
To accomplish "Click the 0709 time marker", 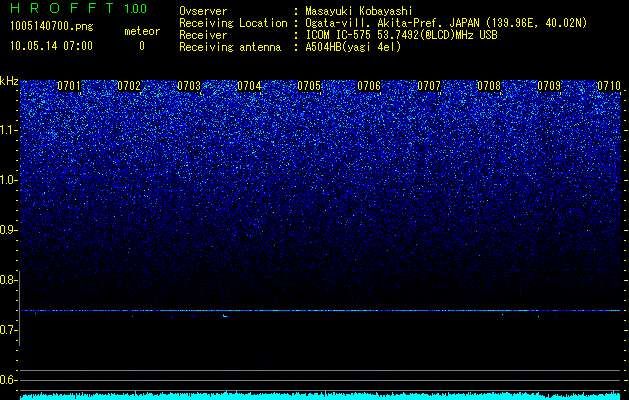I will pos(549,86).
